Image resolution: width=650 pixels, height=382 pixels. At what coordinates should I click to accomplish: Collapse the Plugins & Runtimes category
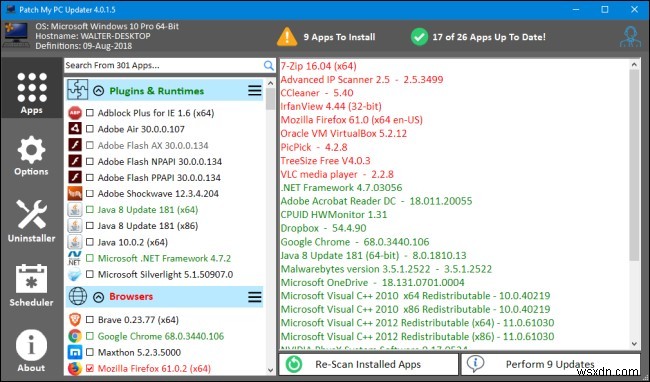pos(98,91)
